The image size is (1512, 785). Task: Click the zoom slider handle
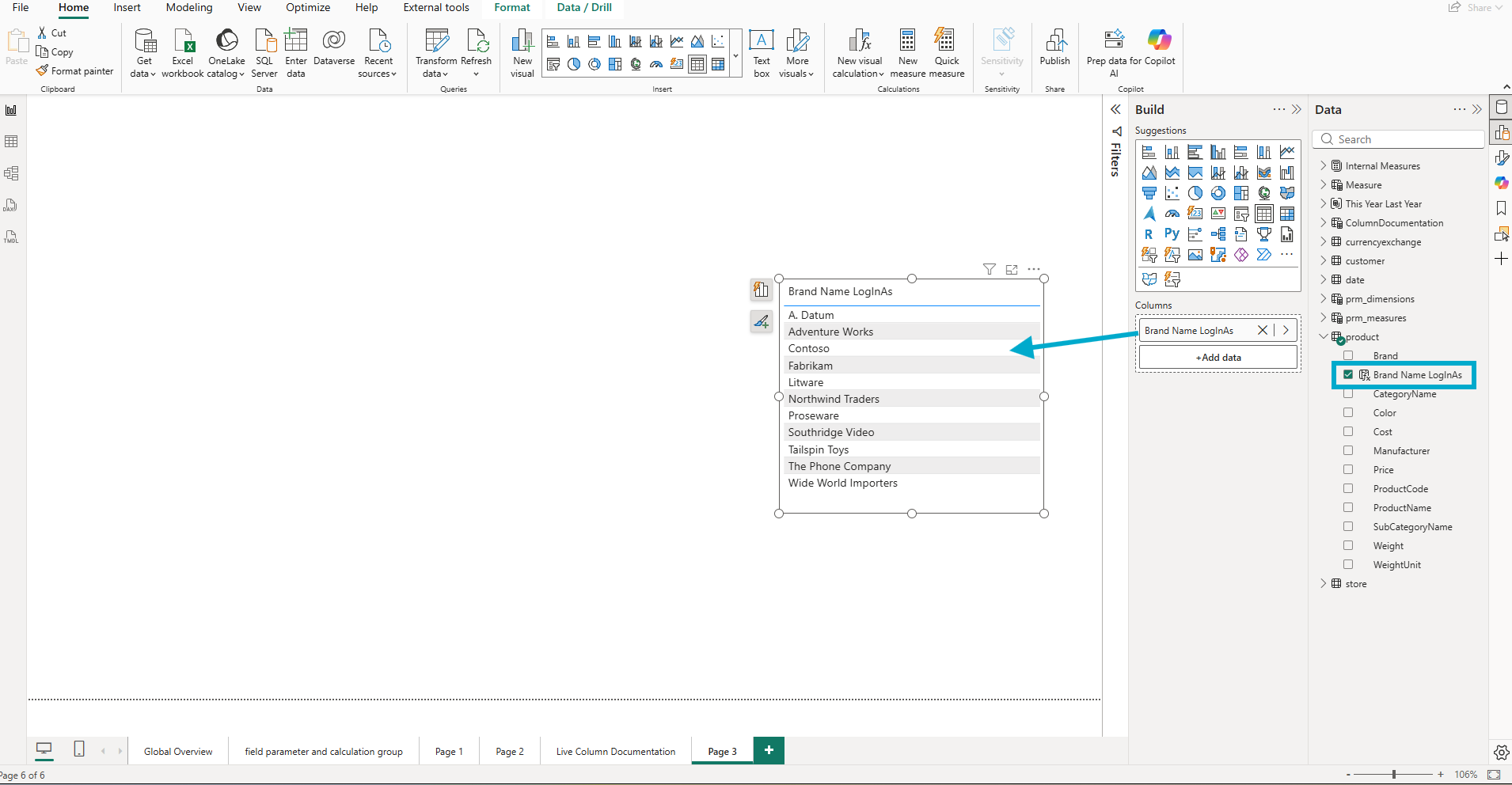(1394, 775)
